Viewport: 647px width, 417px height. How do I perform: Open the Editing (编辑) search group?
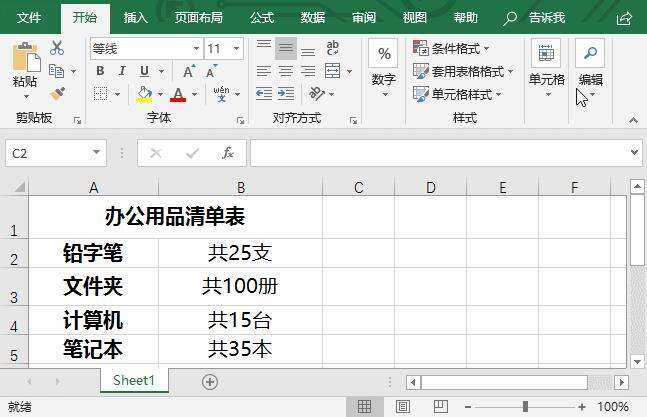pyautogui.click(x=590, y=68)
